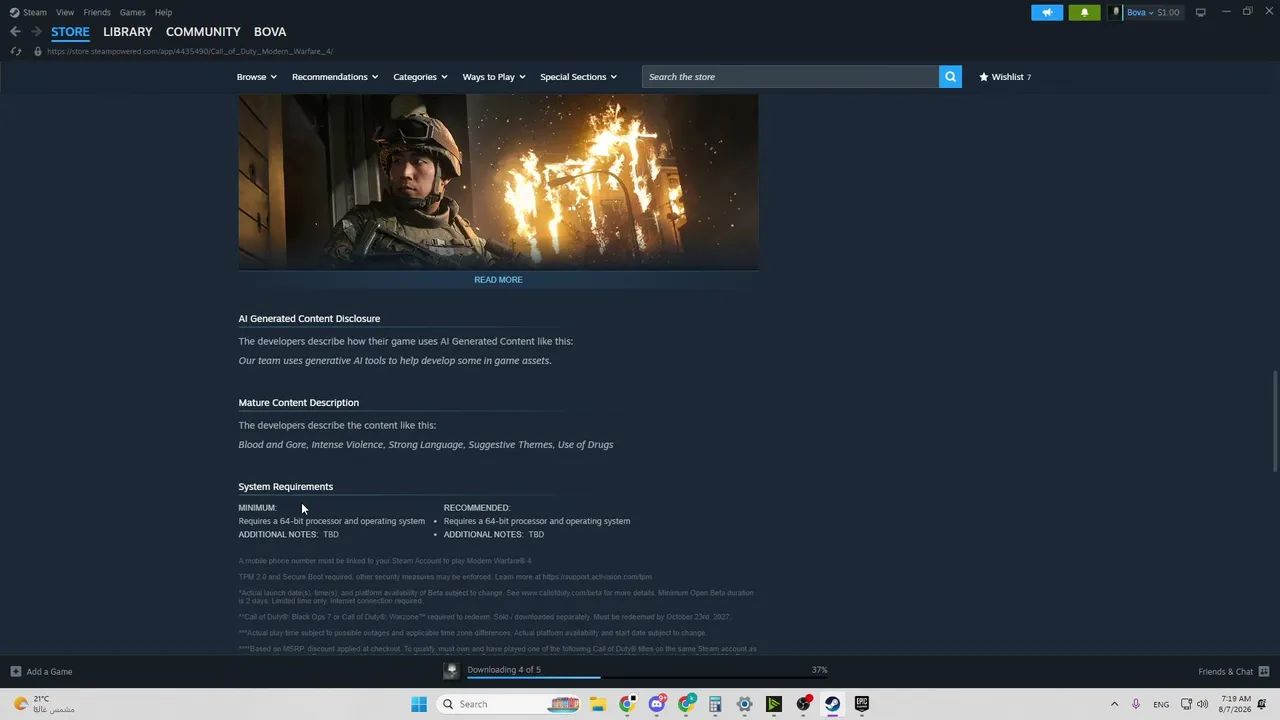Image resolution: width=1280 pixels, height=720 pixels.
Task: Click the Bova profile avatar
Action: tap(1115, 12)
